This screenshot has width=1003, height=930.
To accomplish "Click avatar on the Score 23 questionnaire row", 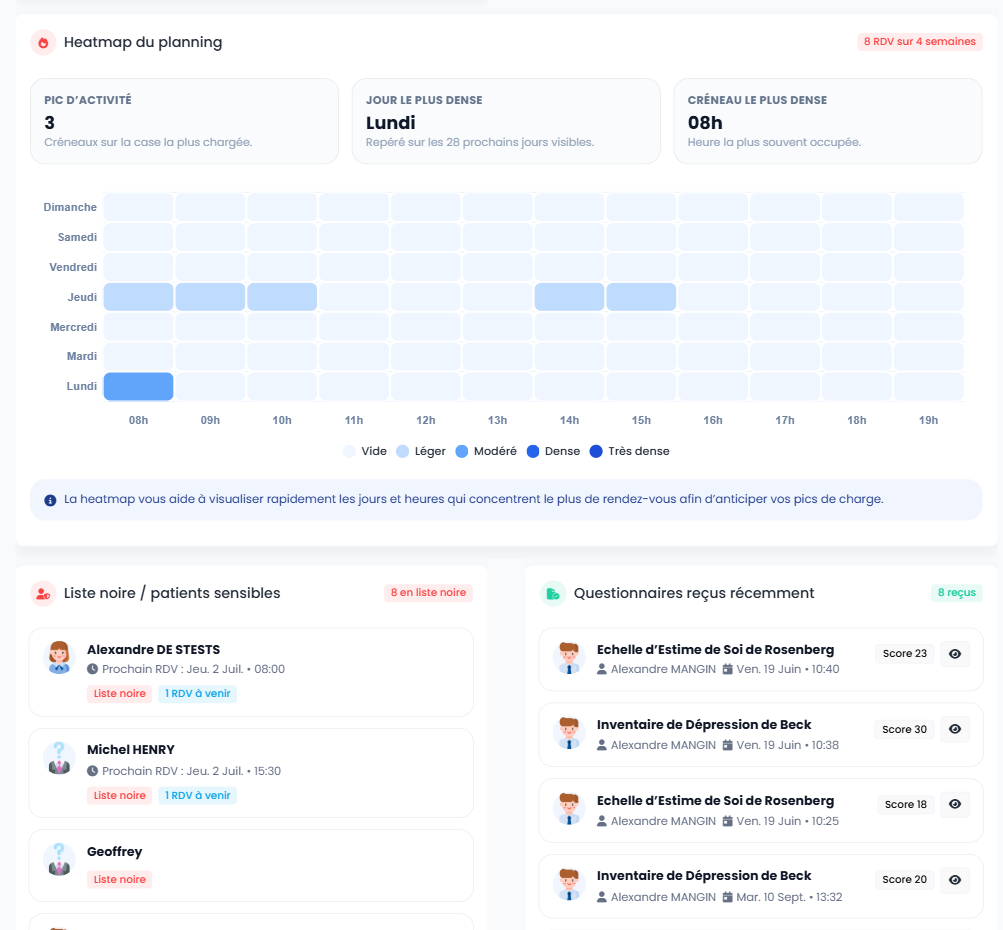I will pyautogui.click(x=569, y=659).
